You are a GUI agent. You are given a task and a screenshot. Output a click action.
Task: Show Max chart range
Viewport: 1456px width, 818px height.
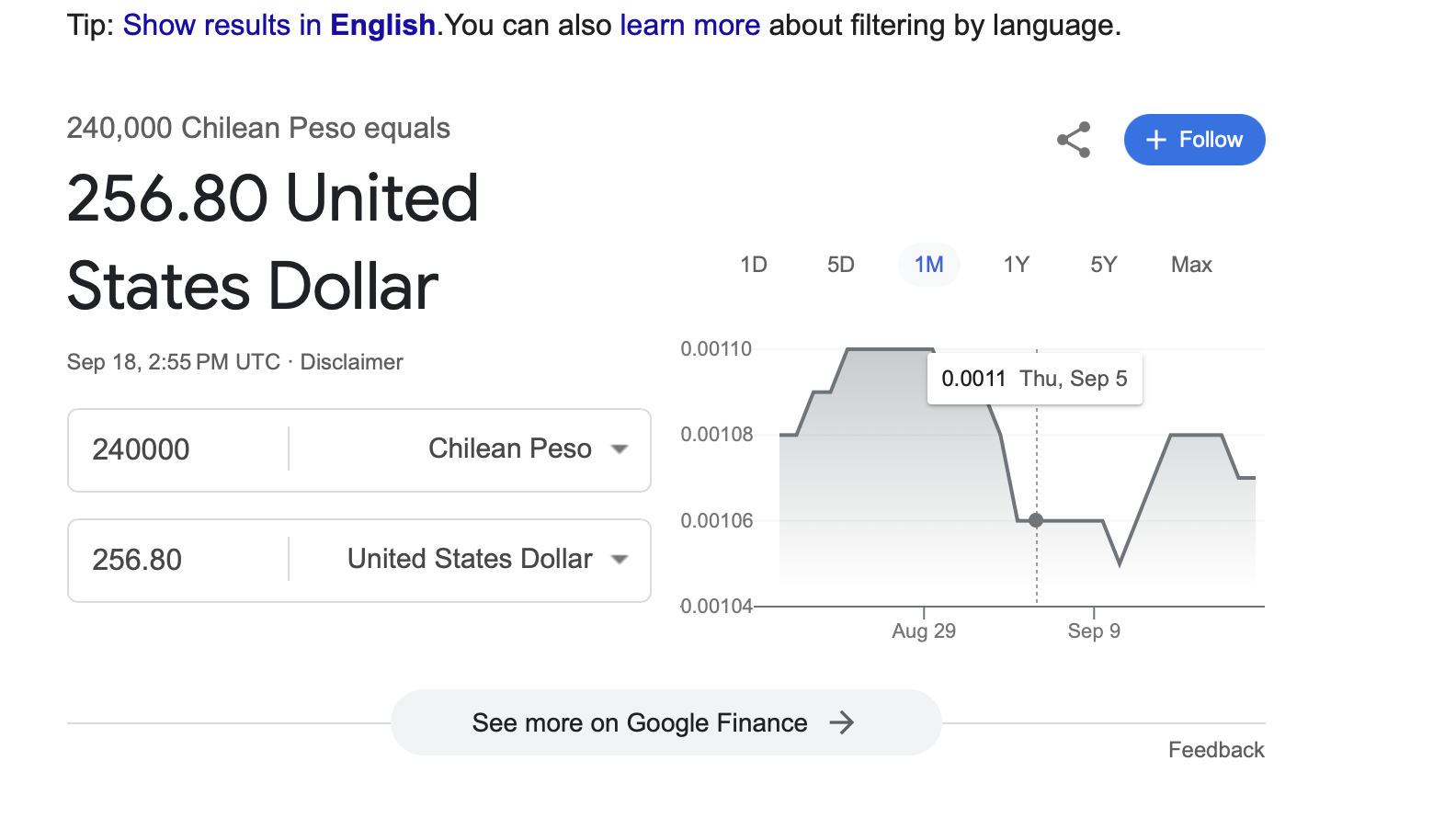(1191, 265)
